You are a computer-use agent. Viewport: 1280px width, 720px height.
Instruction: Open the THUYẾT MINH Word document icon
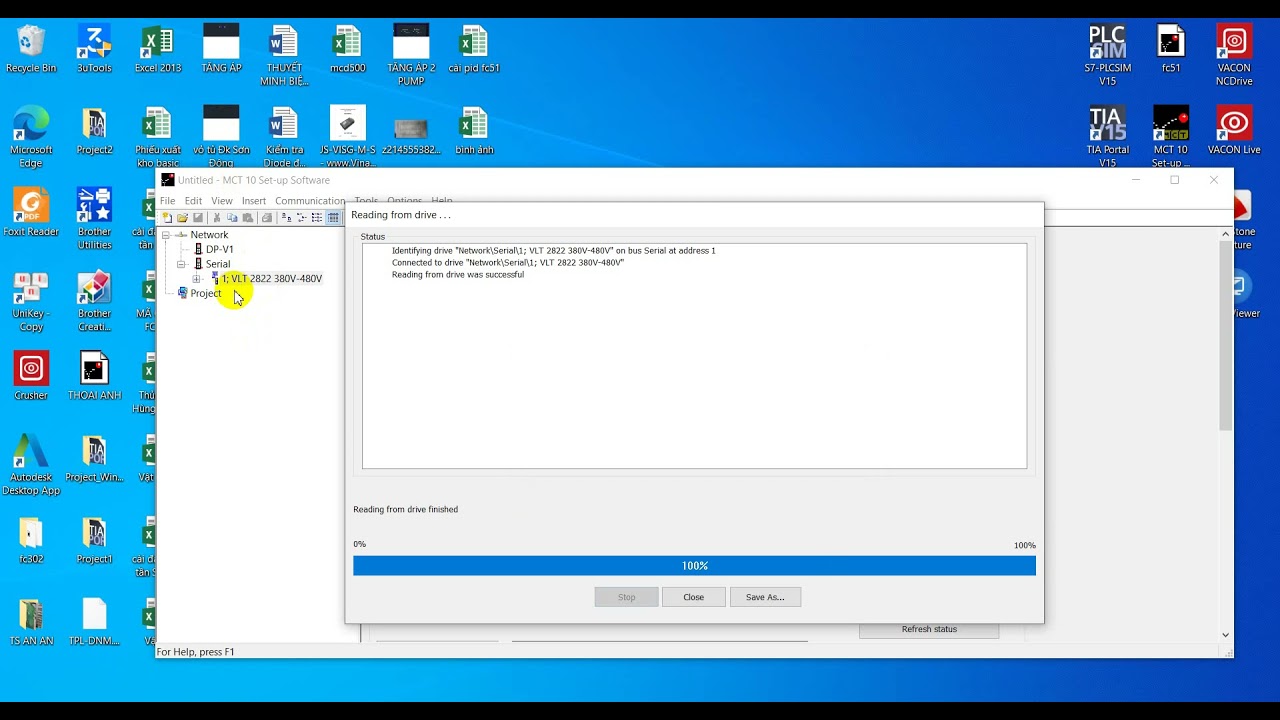point(284,56)
